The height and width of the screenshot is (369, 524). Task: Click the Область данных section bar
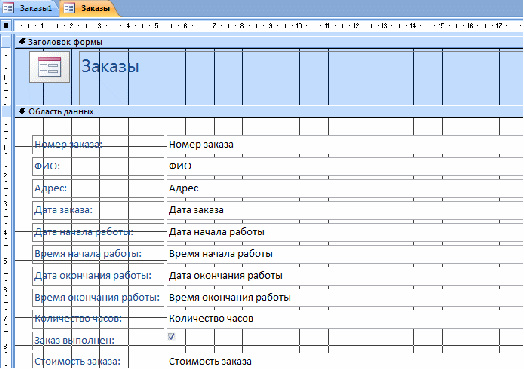click(269, 112)
